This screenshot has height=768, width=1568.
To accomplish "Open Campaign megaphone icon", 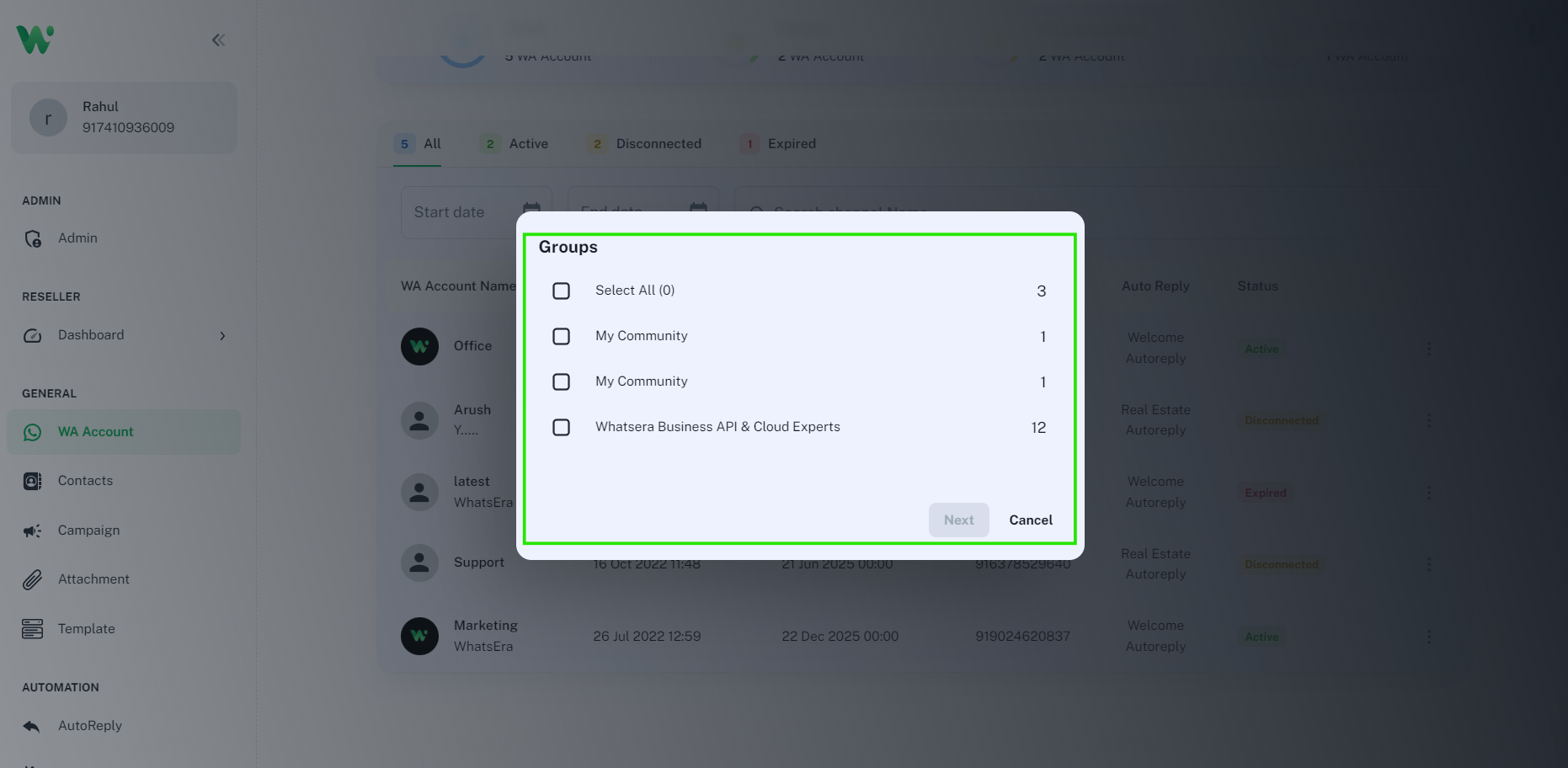I will coord(33,531).
